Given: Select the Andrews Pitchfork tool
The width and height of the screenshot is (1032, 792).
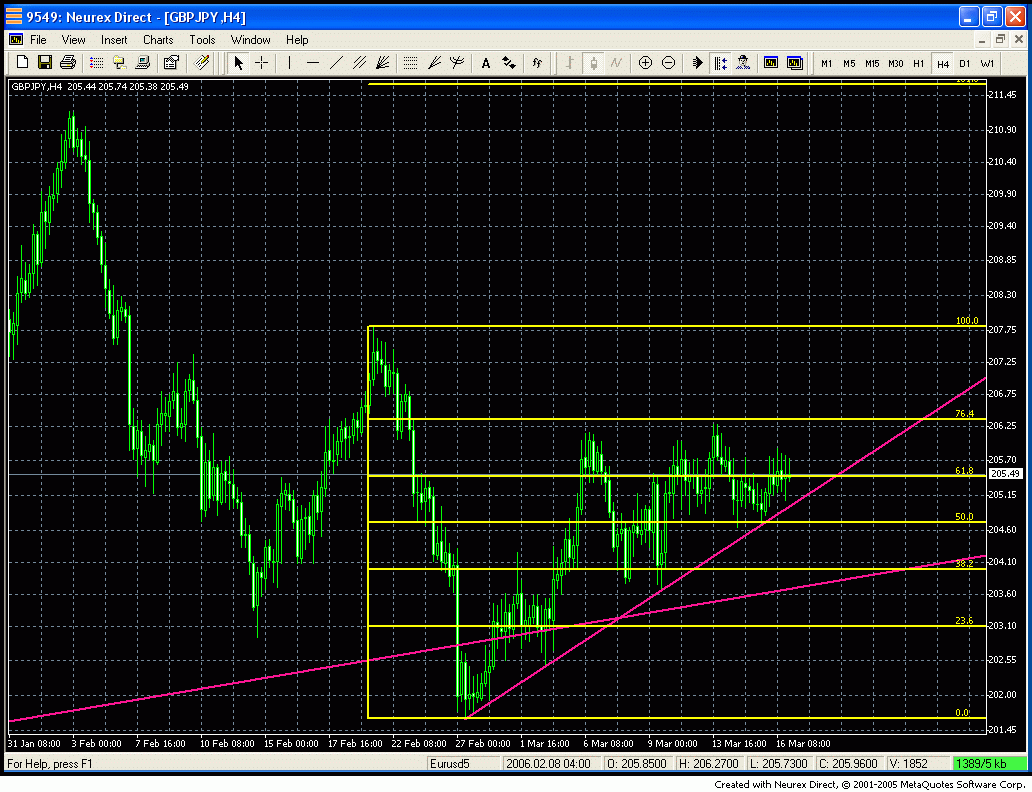Looking at the screenshot, I should coord(457,63).
